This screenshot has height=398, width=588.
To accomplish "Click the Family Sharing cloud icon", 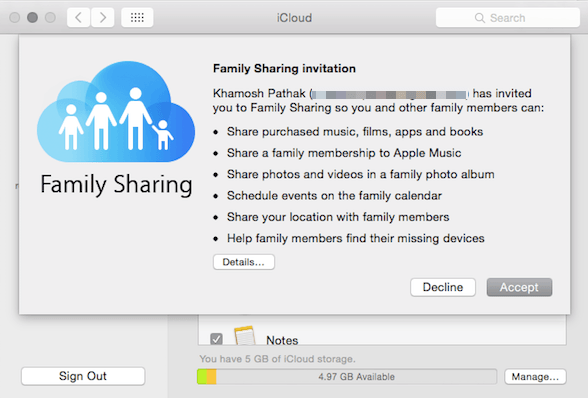I will tap(116, 111).
